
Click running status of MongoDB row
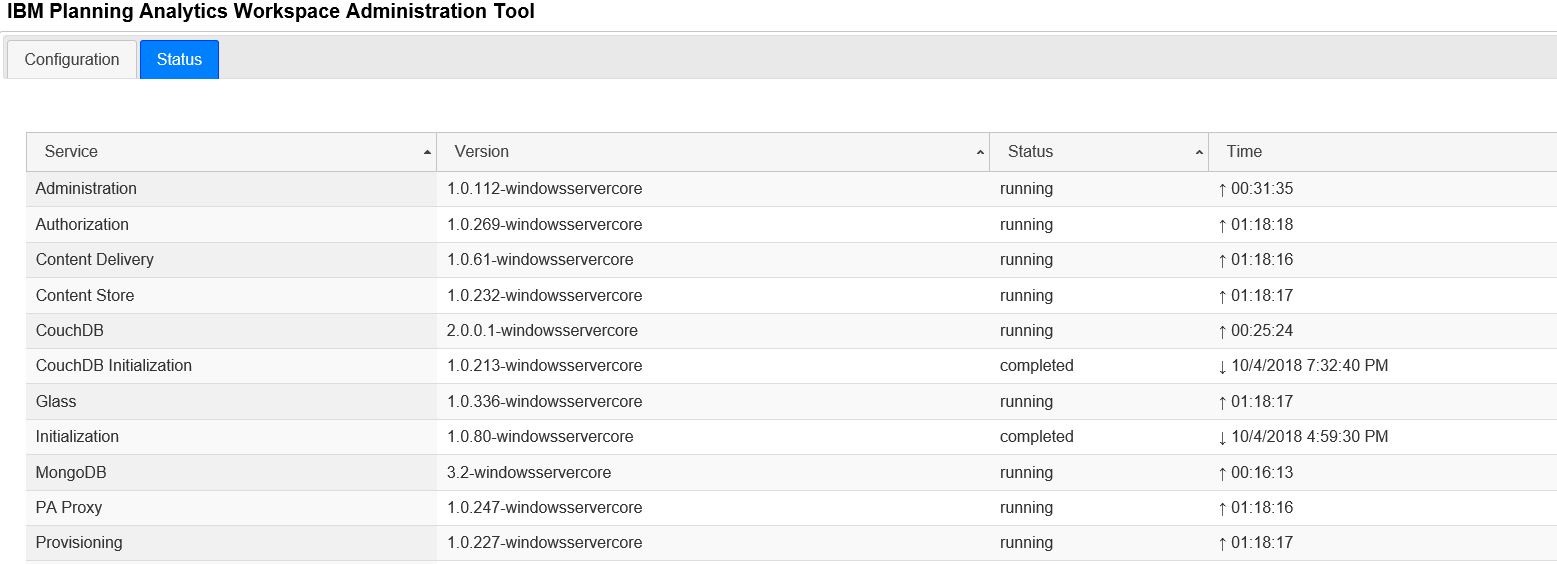(1026, 473)
